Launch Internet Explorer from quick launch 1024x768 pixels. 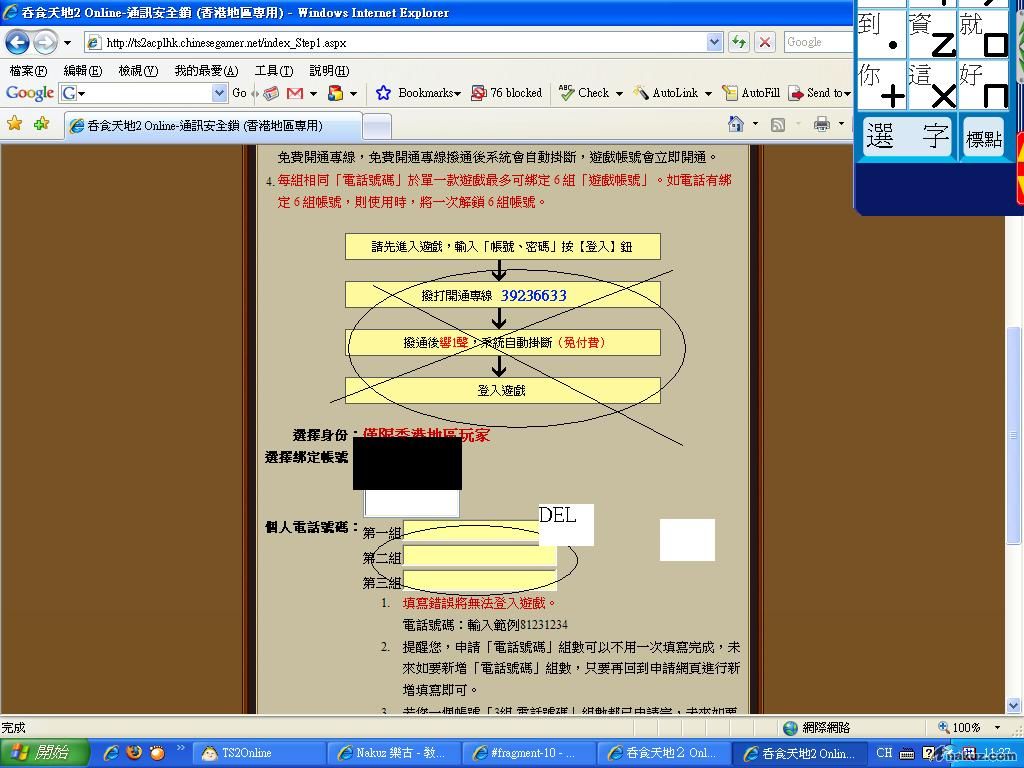111,753
